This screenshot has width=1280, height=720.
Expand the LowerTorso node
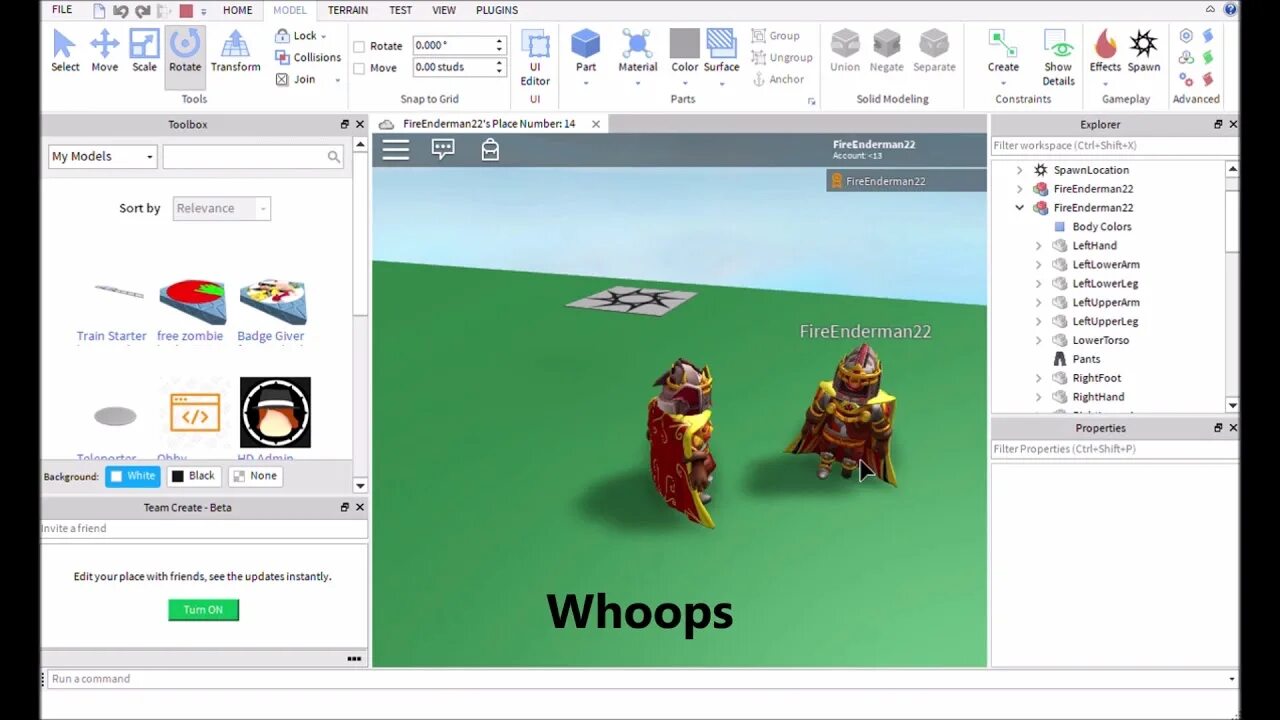tap(1038, 341)
